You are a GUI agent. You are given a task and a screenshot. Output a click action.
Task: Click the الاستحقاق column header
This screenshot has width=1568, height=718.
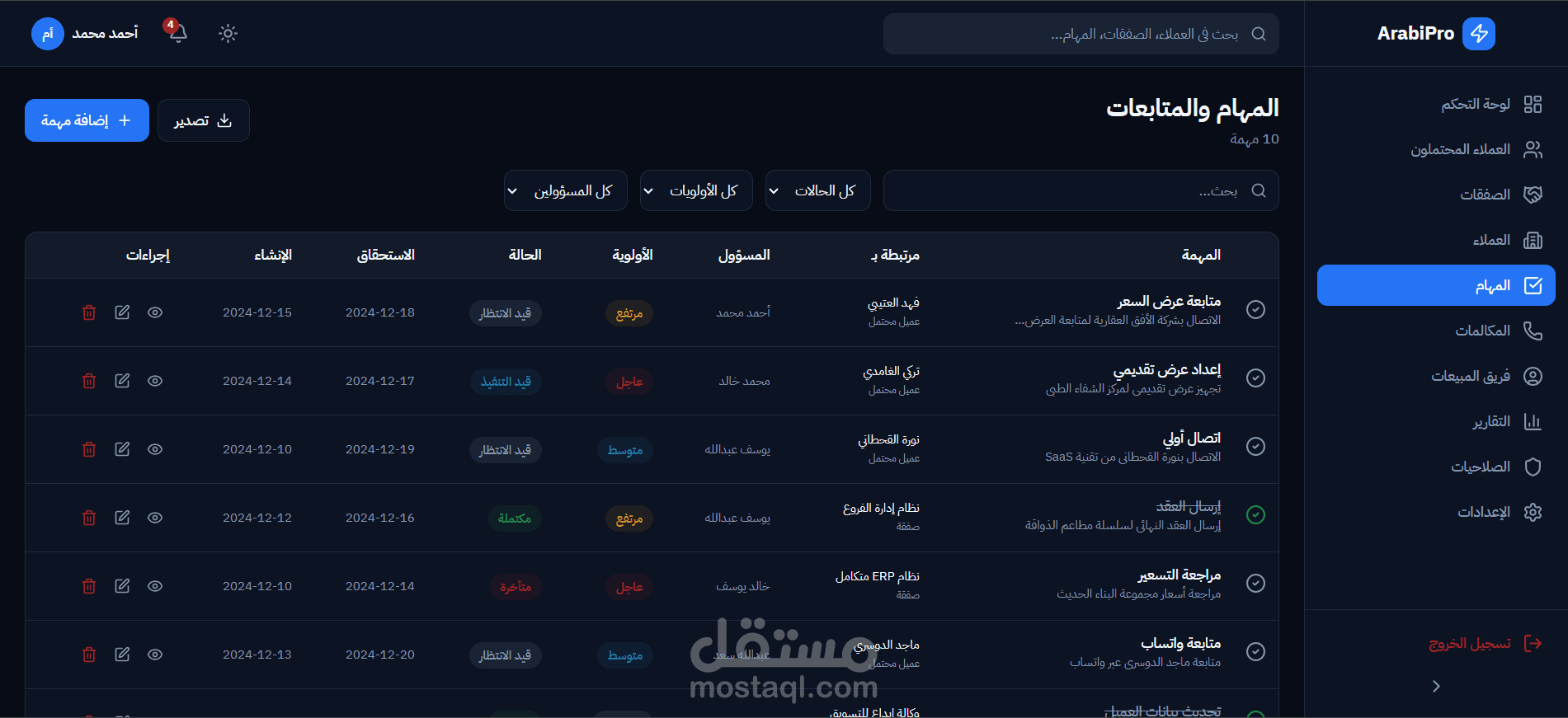click(385, 255)
